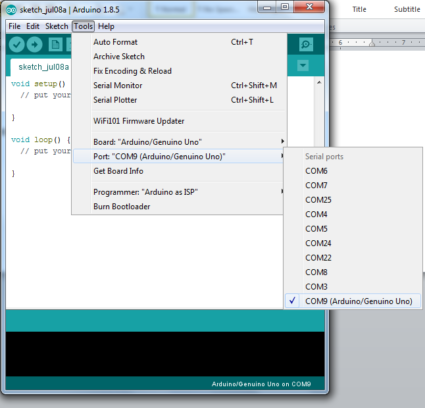The width and height of the screenshot is (425, 408).
Task: Click the Upload arrow icon
Action: click(35, 44)
